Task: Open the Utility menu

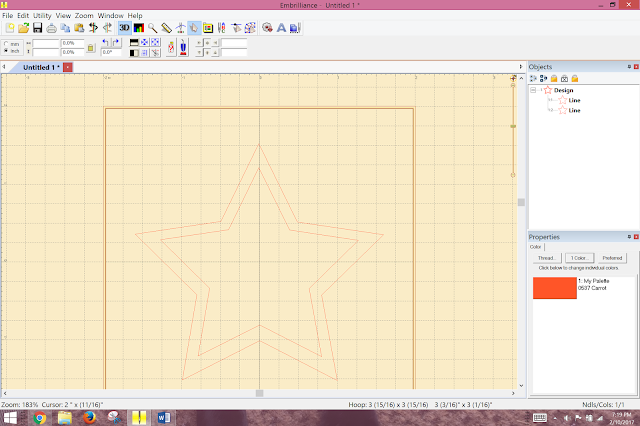Action: tap(42, 16)
